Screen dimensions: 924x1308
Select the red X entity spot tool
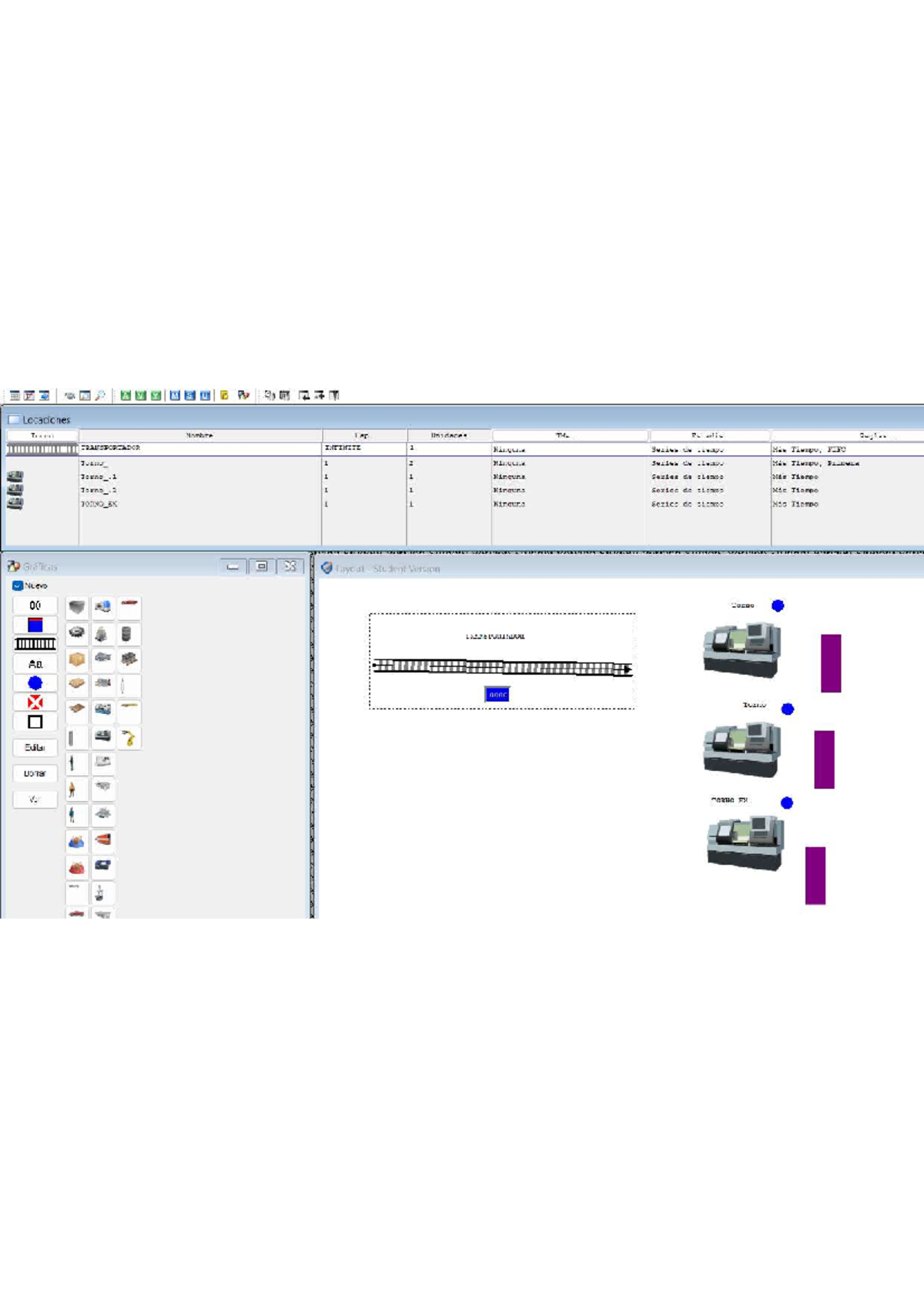click(35, 703)
